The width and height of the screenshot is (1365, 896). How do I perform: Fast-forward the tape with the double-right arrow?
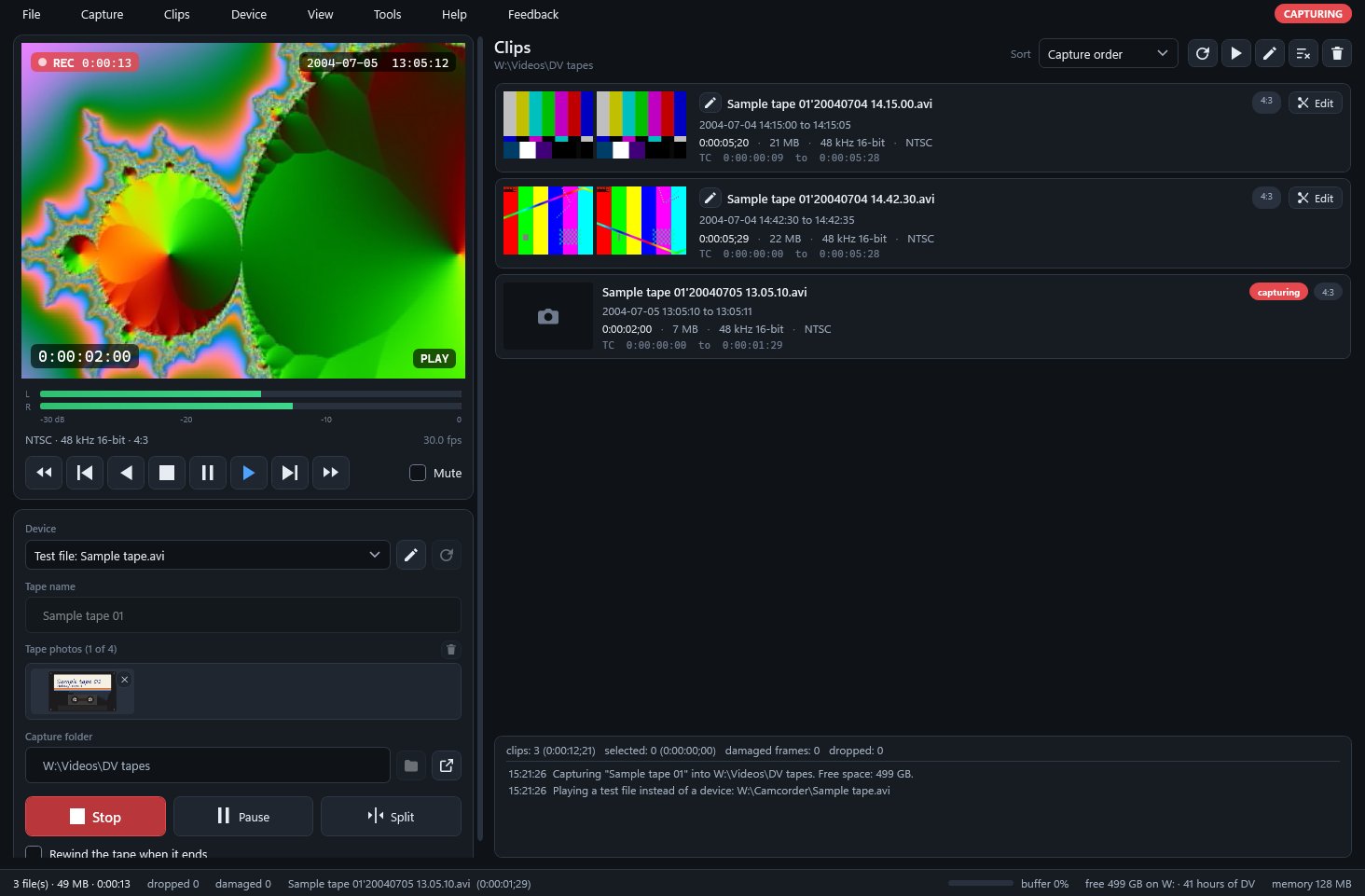[331, 473]
